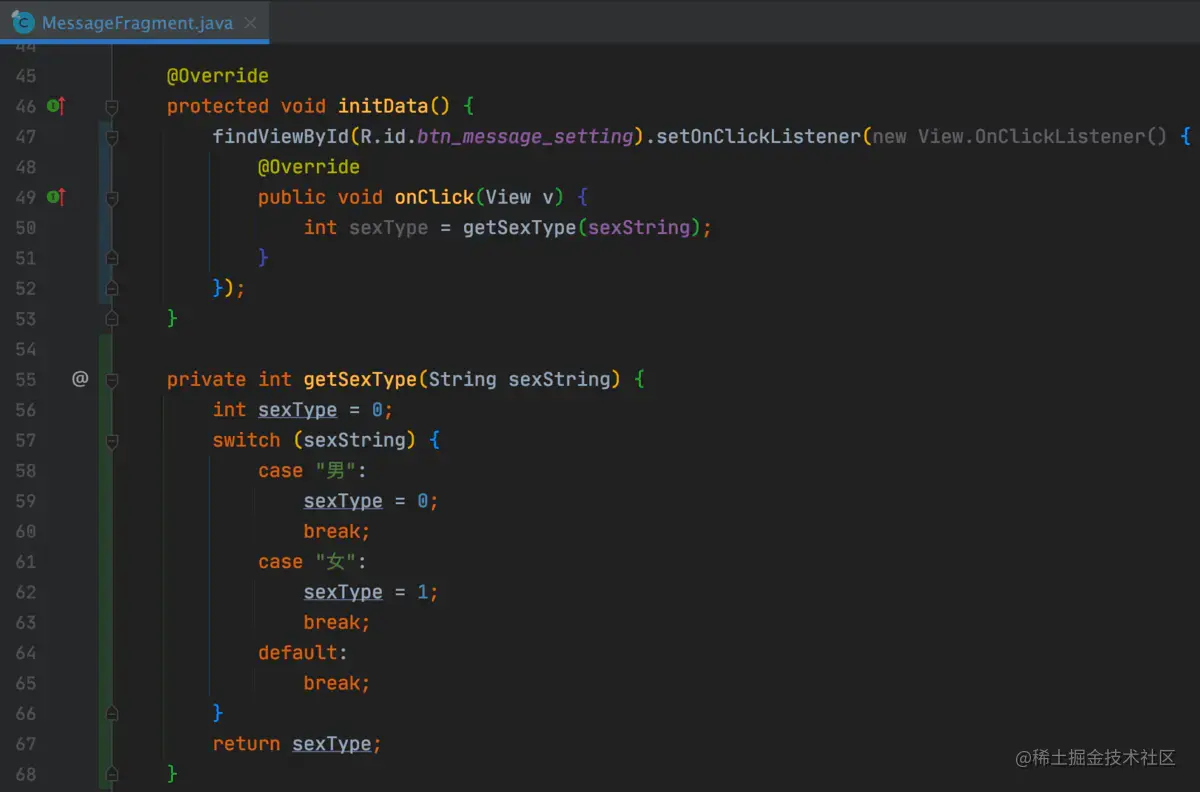Click the implements-method gutter icon on line 49
Viewport: 1200px width, 792px height.
point(57,197)
